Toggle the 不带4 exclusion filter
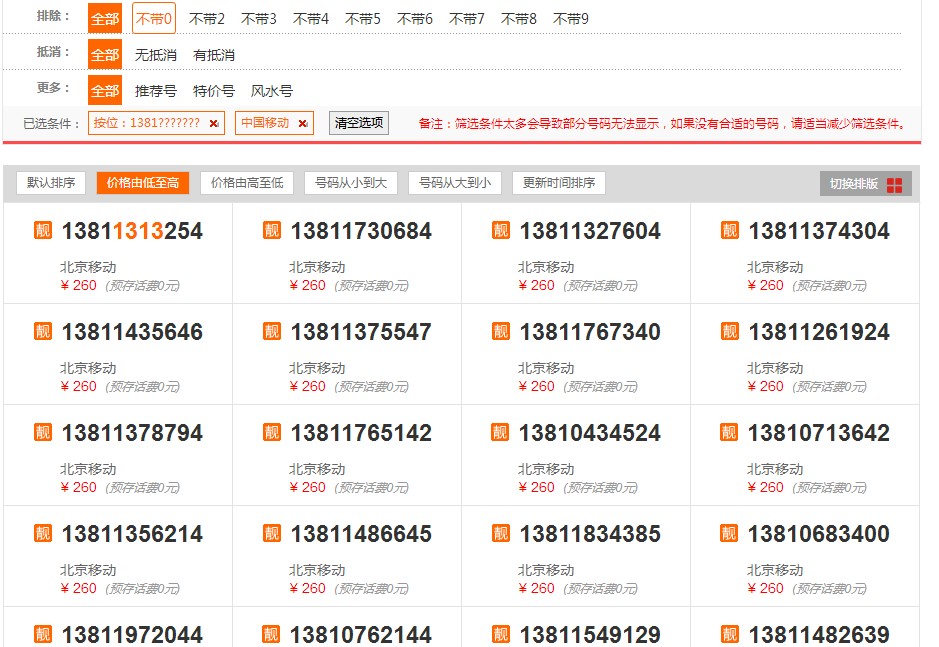 (311, 19)
